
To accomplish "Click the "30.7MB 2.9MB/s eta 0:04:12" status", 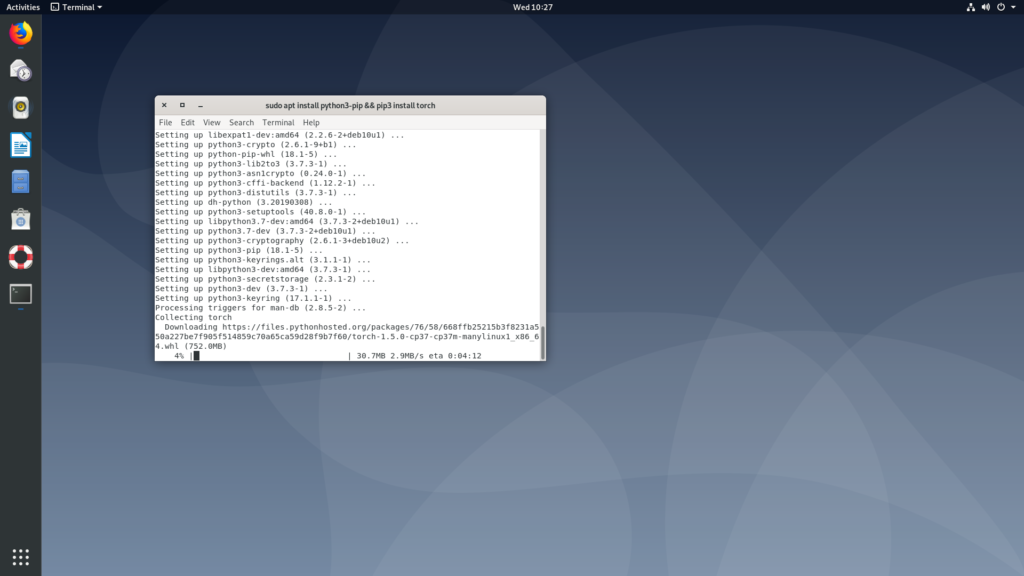I will 419,356.
